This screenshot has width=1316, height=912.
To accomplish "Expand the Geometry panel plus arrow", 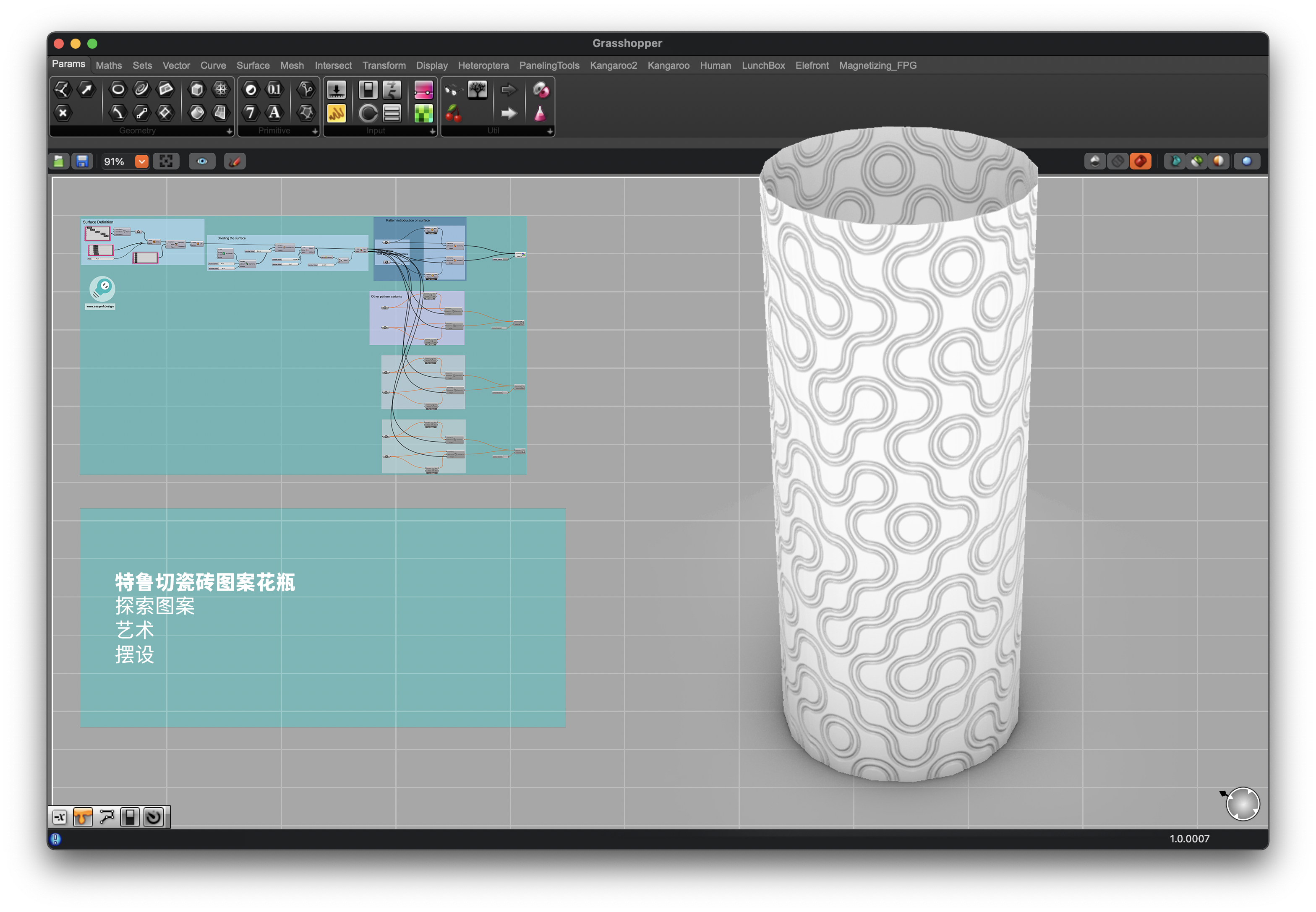I will (229, 131).
